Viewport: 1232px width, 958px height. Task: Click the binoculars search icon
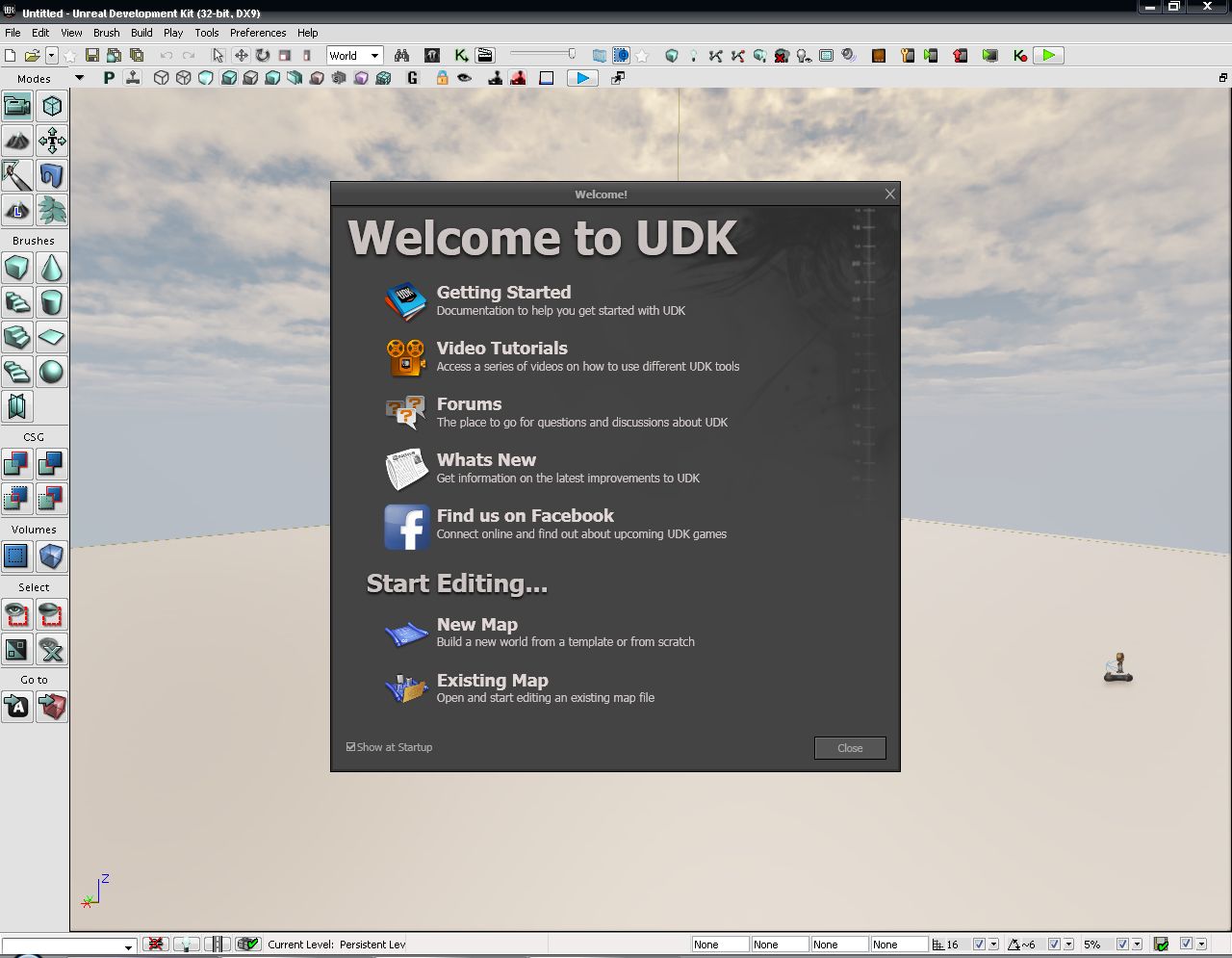tap(401, 56)
